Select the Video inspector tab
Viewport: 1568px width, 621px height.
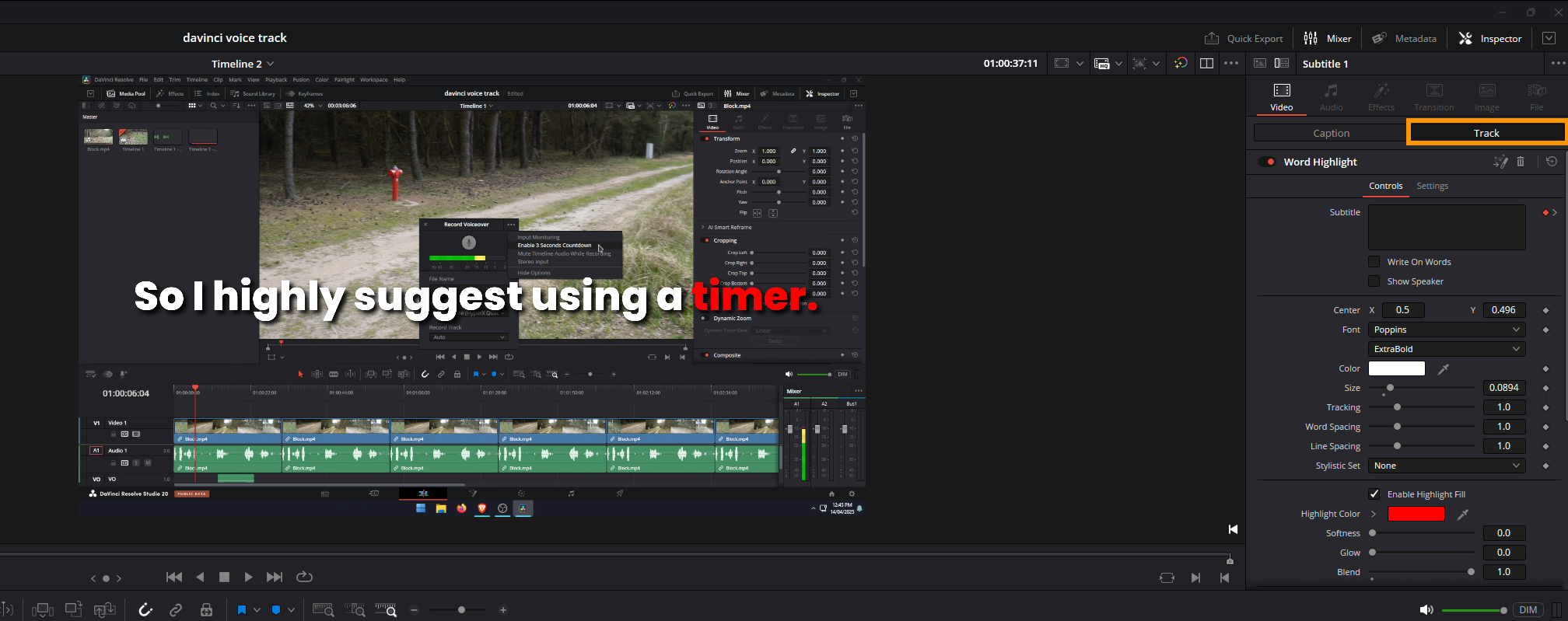coord(1282,98)
